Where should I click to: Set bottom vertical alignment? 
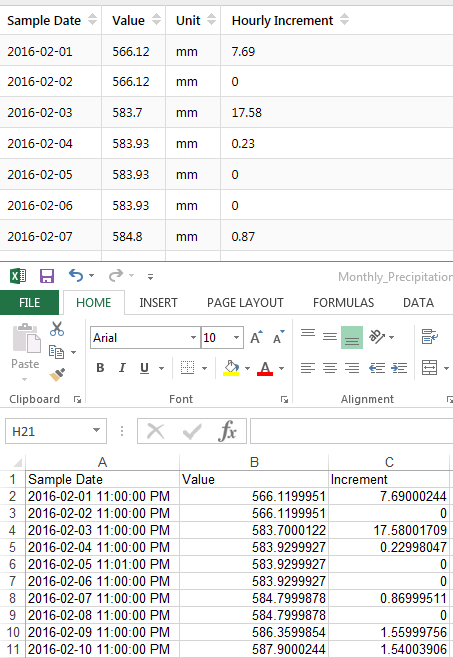click(x=352, y=337)
